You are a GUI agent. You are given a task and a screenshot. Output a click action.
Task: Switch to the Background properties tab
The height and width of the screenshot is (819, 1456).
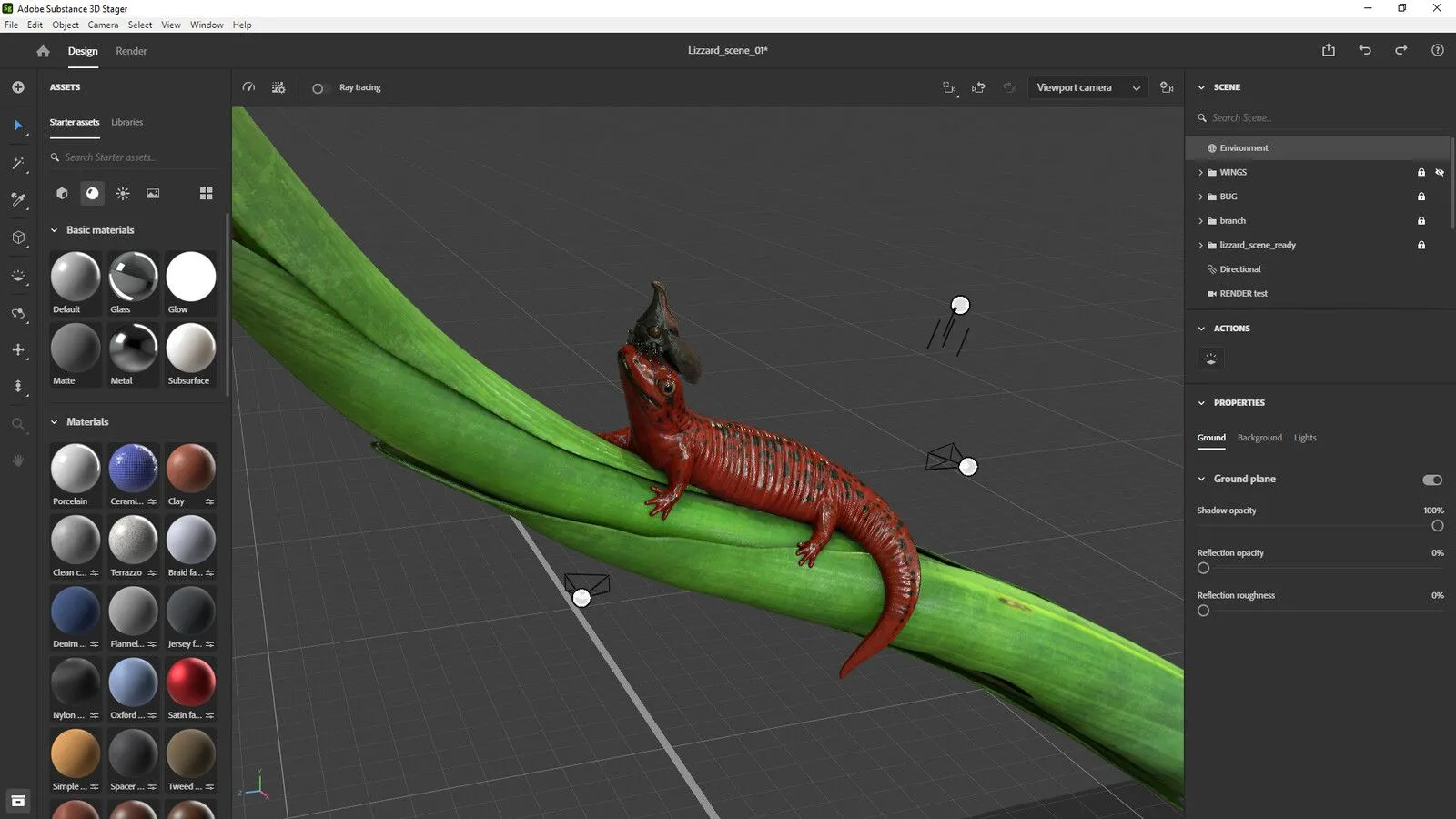coord(1259,438)
